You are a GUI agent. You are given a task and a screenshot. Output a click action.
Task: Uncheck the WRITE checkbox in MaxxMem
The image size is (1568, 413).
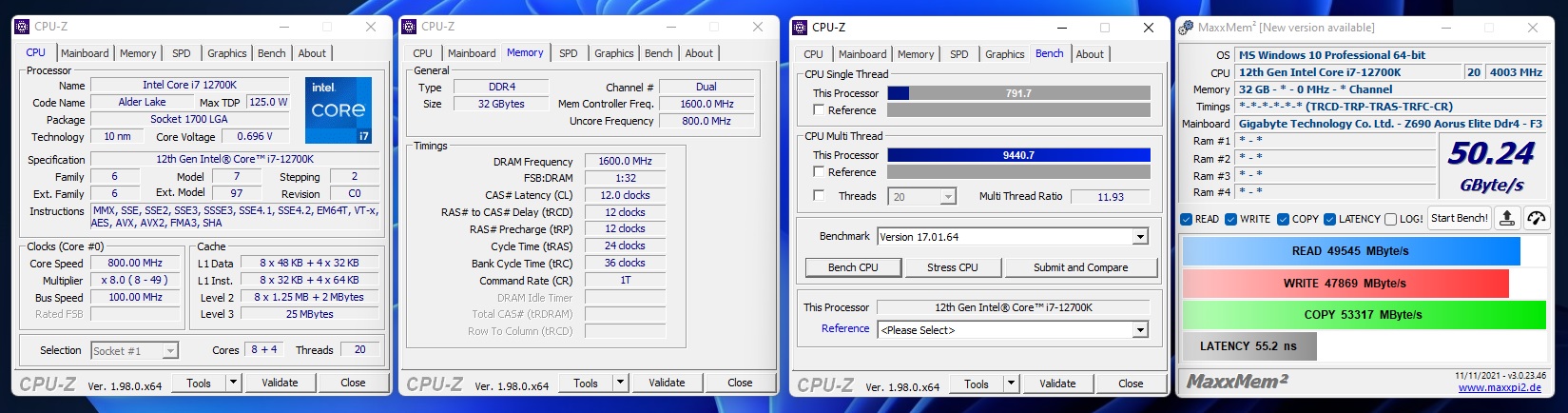1231,219
